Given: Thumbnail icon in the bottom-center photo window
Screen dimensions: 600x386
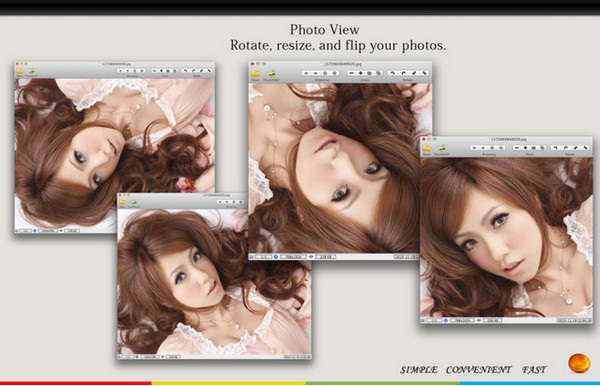Looking at the screenshot, I should click(x=134, y=203).
